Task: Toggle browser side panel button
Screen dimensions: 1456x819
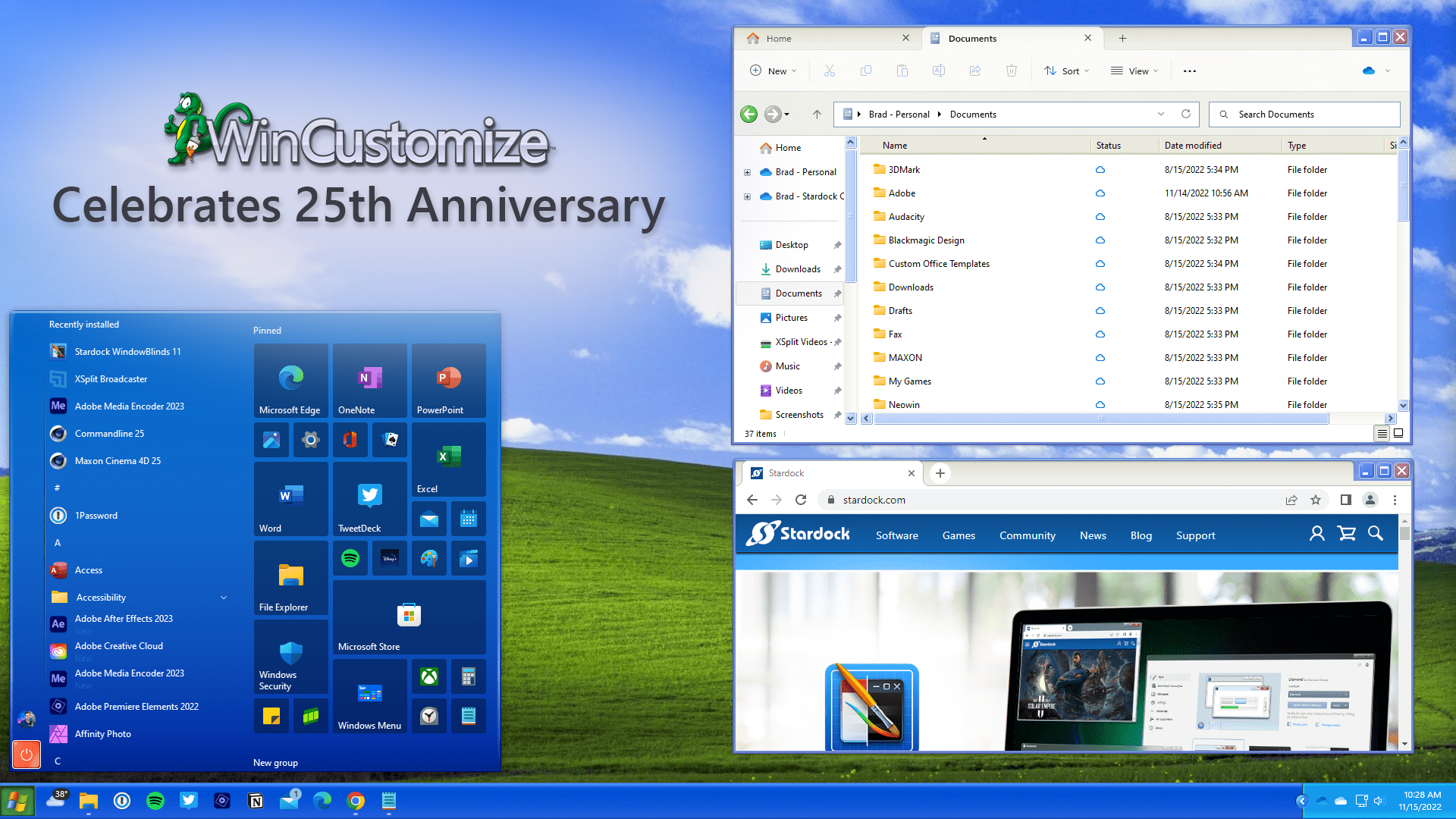Action: pyautogui.click(x=1345, y=500)
